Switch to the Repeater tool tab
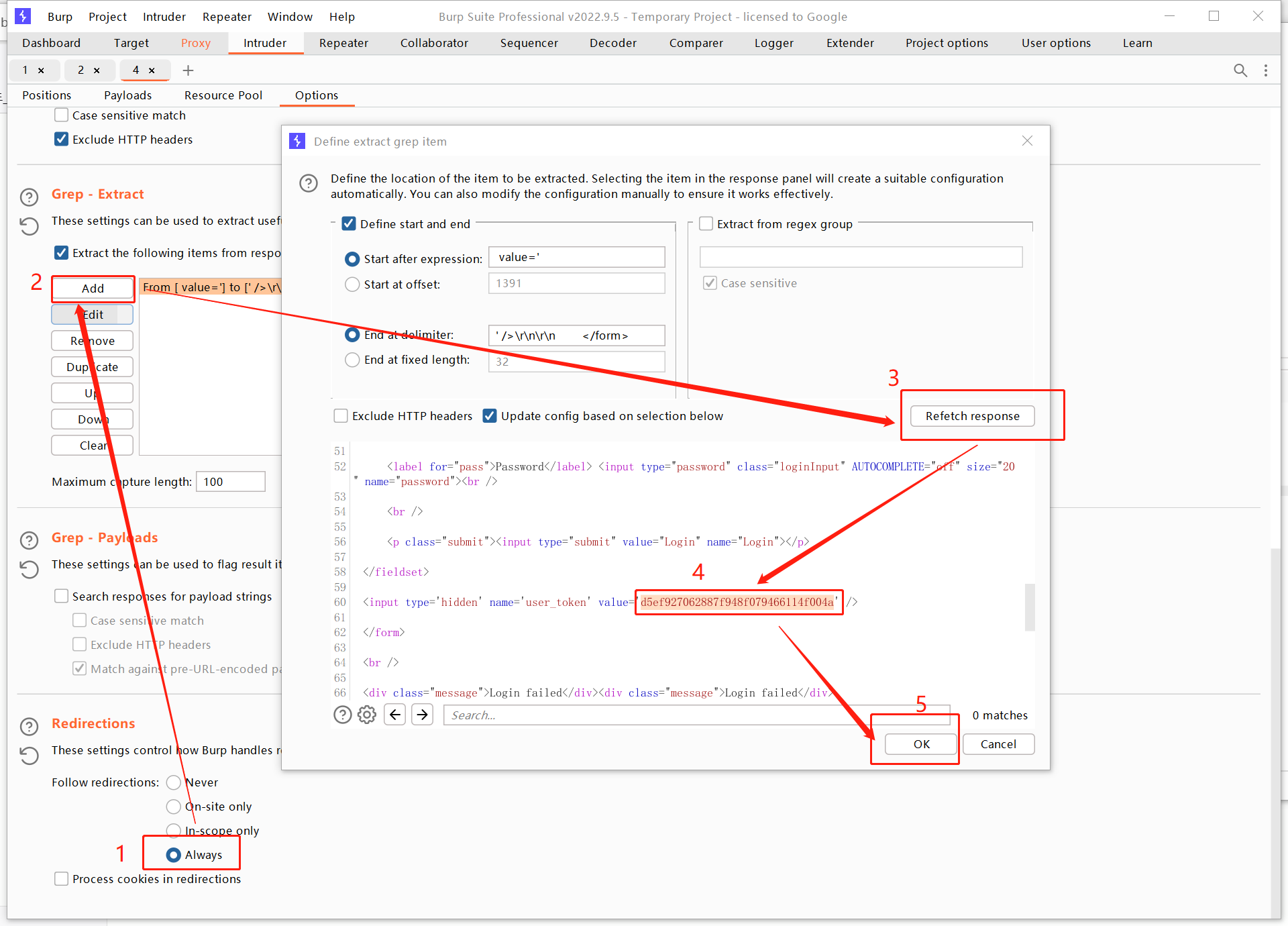Screen dimensions: 1288x926 [x=343, y=43]
